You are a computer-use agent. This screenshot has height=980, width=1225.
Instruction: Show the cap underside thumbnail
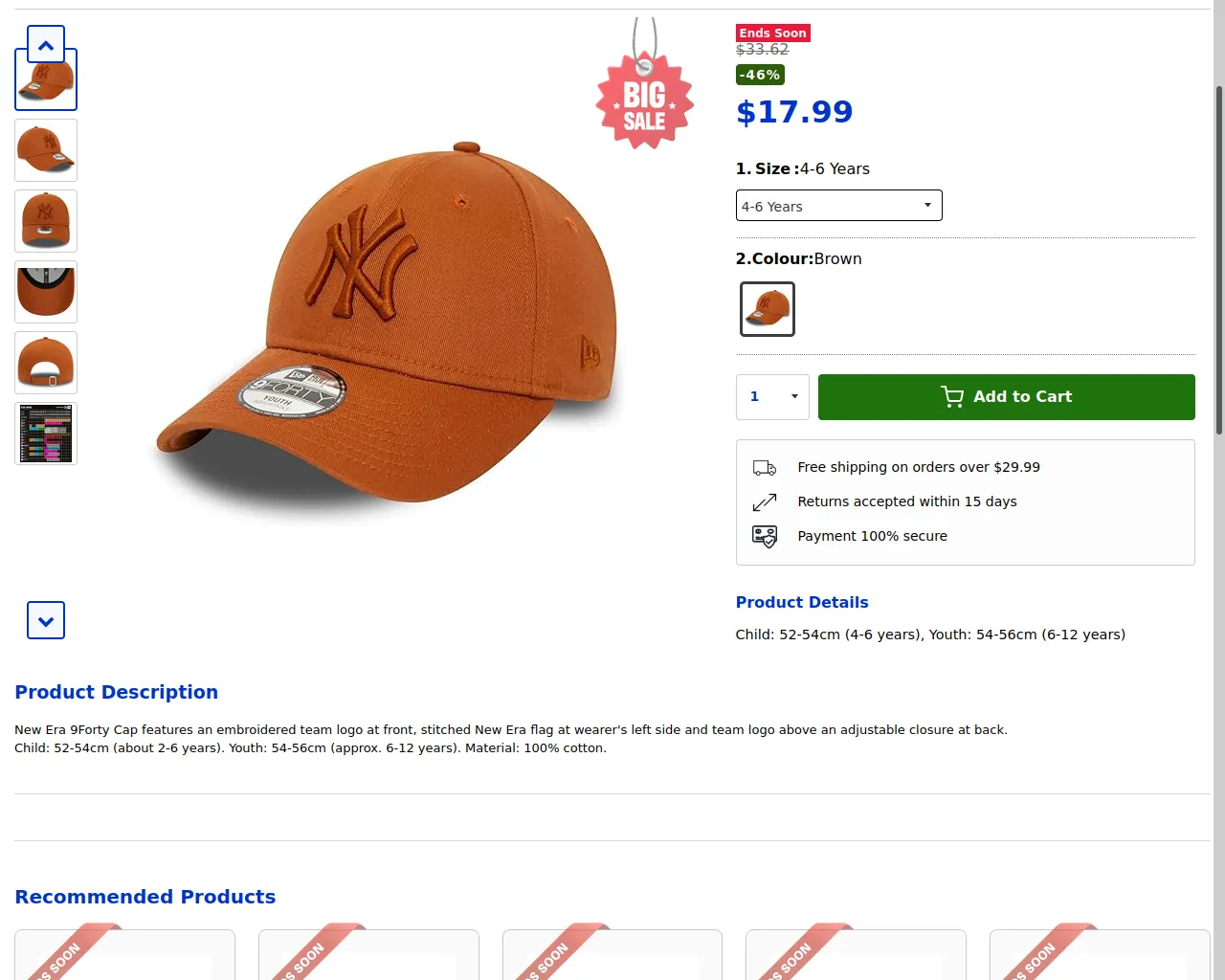(x=46, y=292)
